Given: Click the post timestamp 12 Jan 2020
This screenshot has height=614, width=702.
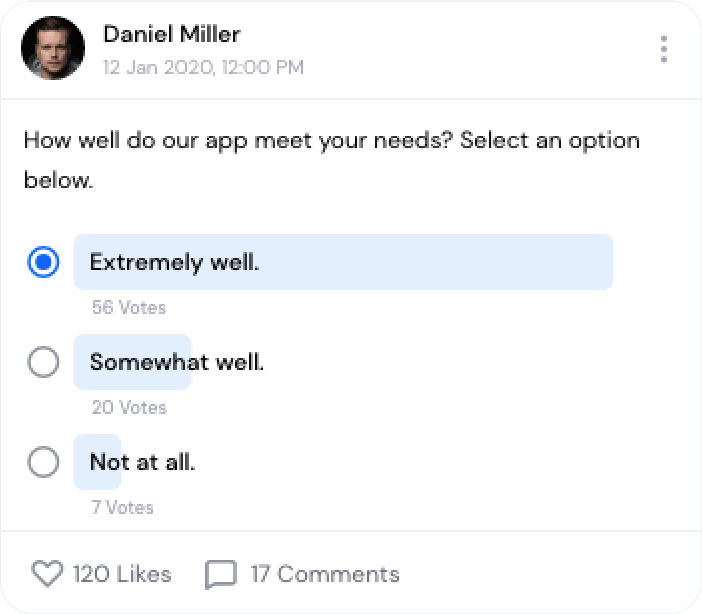Looking at the screenshot, I should [x=203, y=68].
